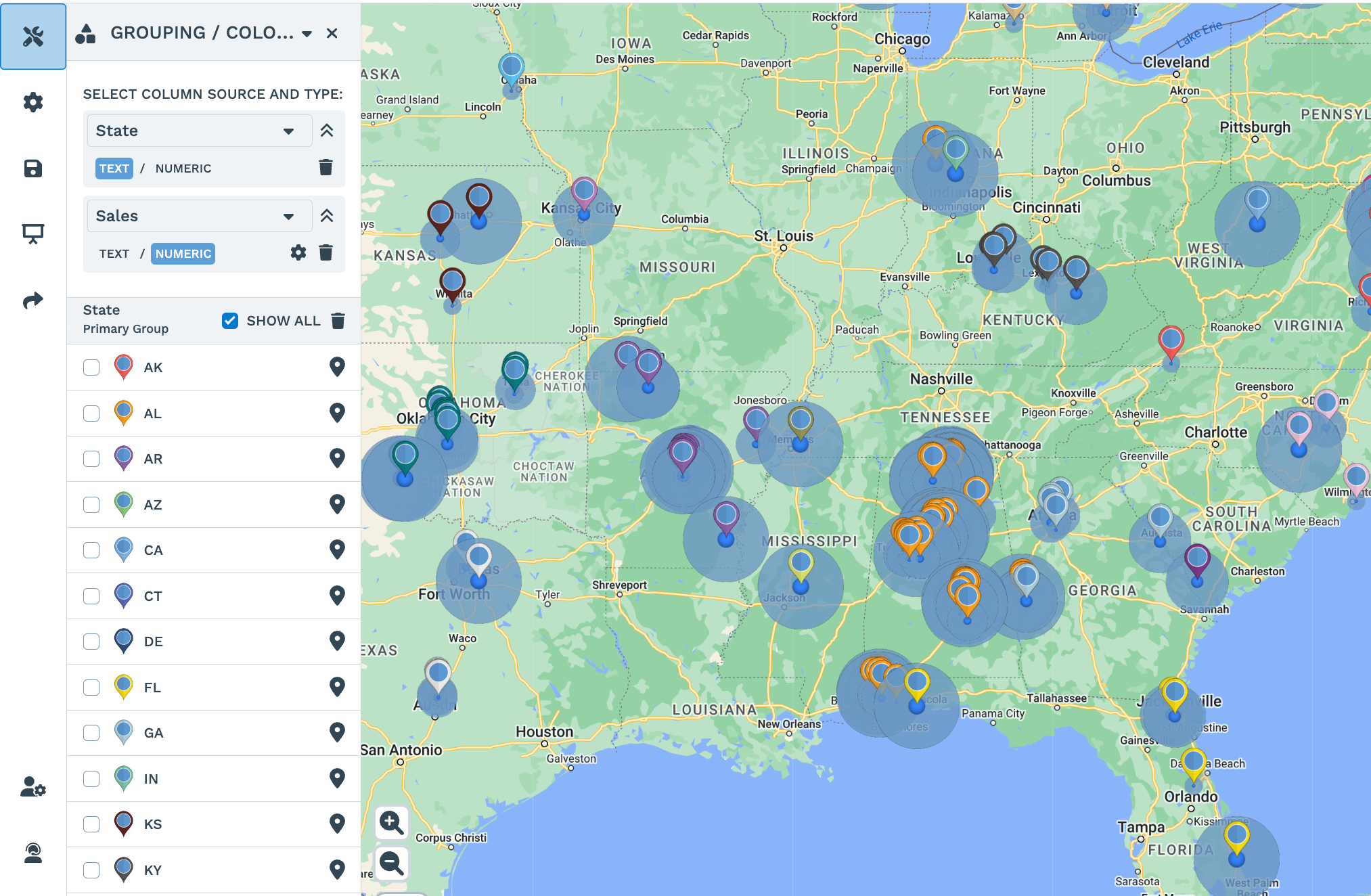The image size is (1371, 896).
Task: Open Sales numeric settings gear
Action: [298, 252]
